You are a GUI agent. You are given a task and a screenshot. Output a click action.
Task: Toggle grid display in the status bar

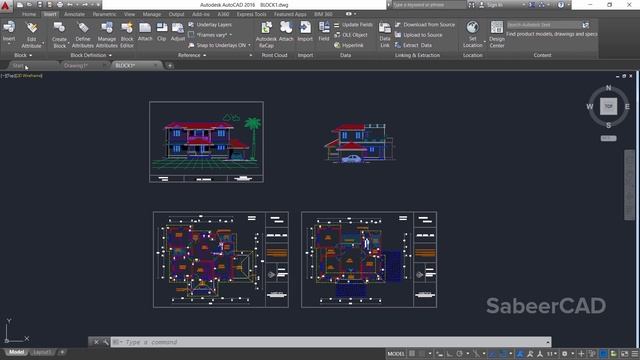tap(412, 353)
